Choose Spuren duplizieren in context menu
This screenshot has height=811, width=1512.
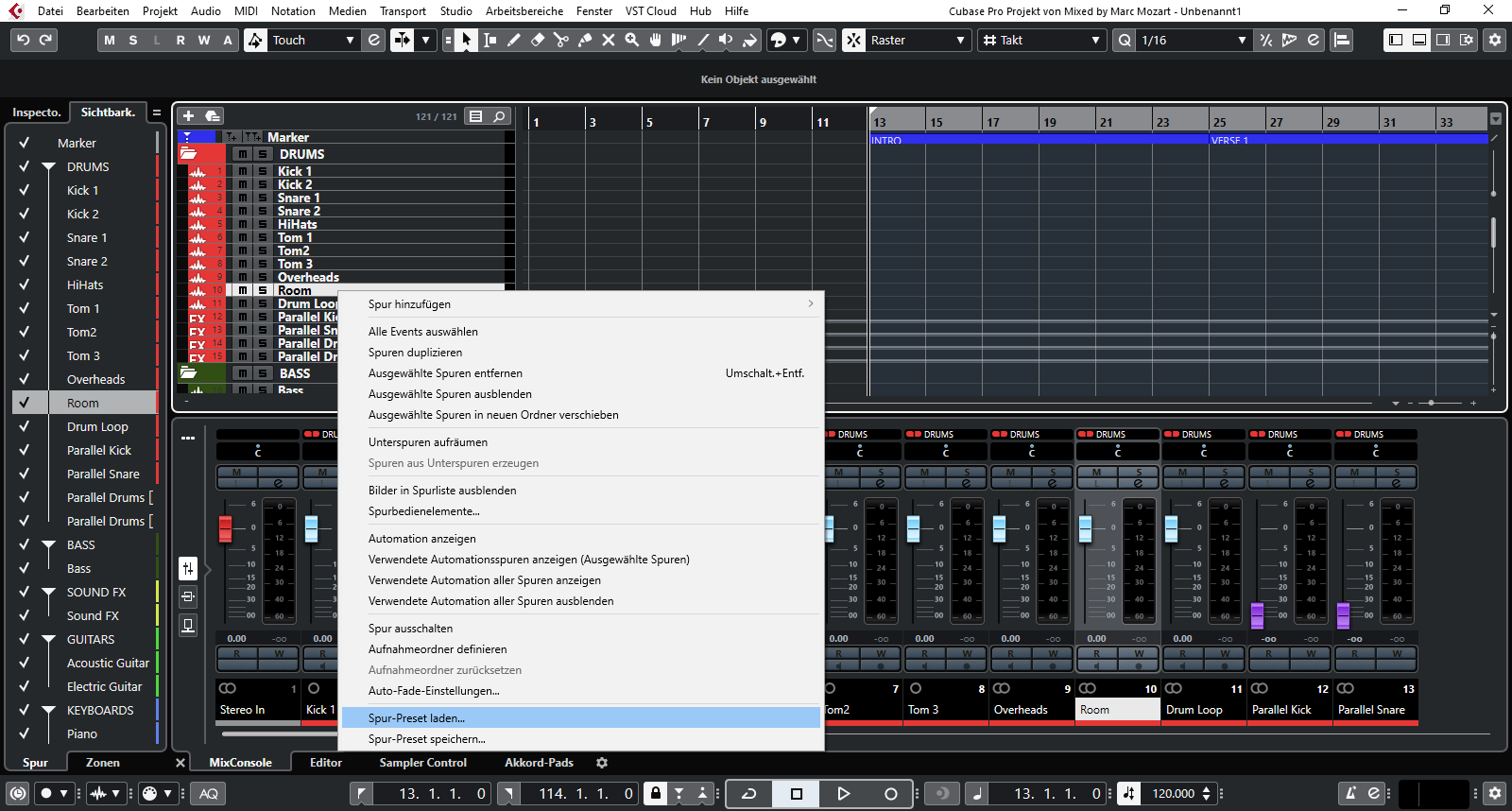pyautogui.click(x=581, y=353)
